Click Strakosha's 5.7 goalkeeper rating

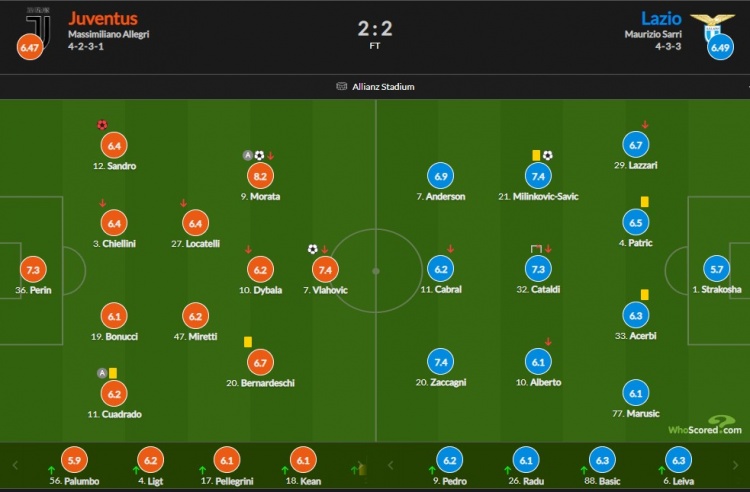click(717, 269)
